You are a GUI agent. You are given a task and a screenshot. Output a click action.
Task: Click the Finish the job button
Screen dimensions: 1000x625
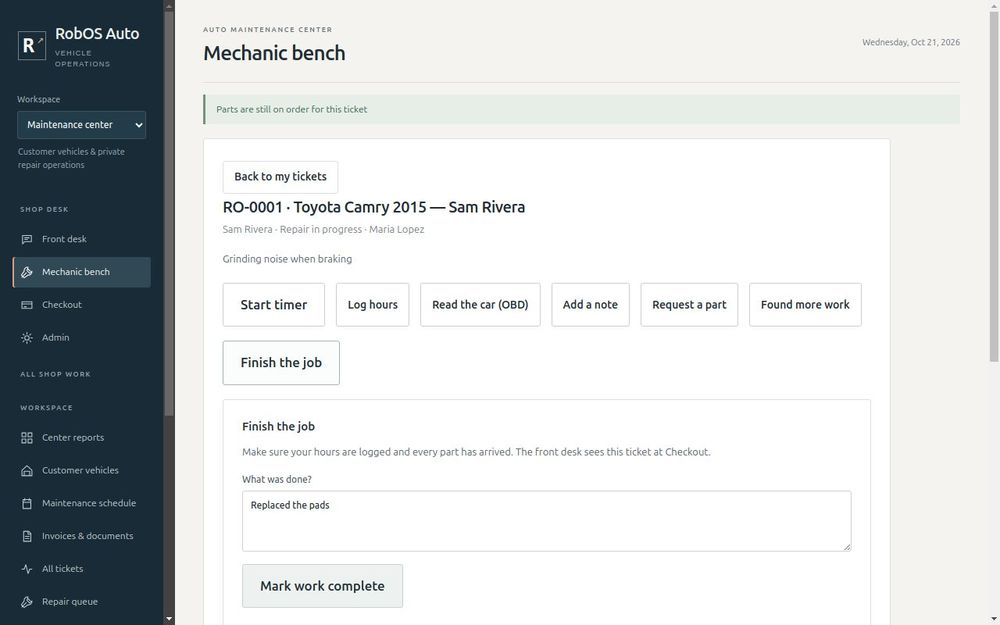click(281, 363)
